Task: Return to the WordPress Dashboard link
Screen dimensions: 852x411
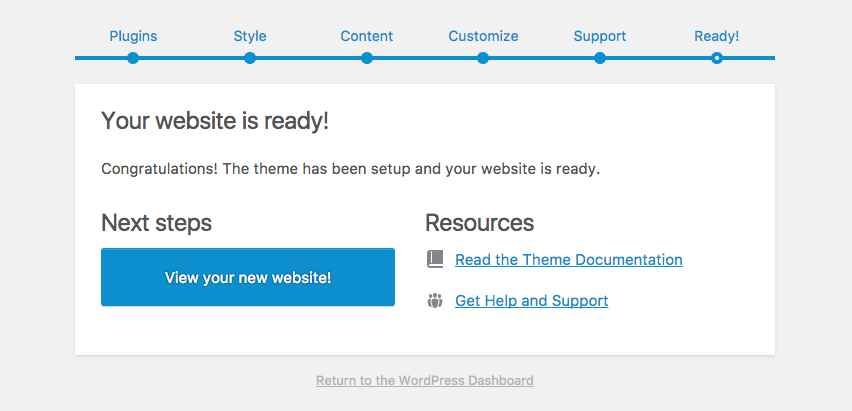Action: (424, 381)
